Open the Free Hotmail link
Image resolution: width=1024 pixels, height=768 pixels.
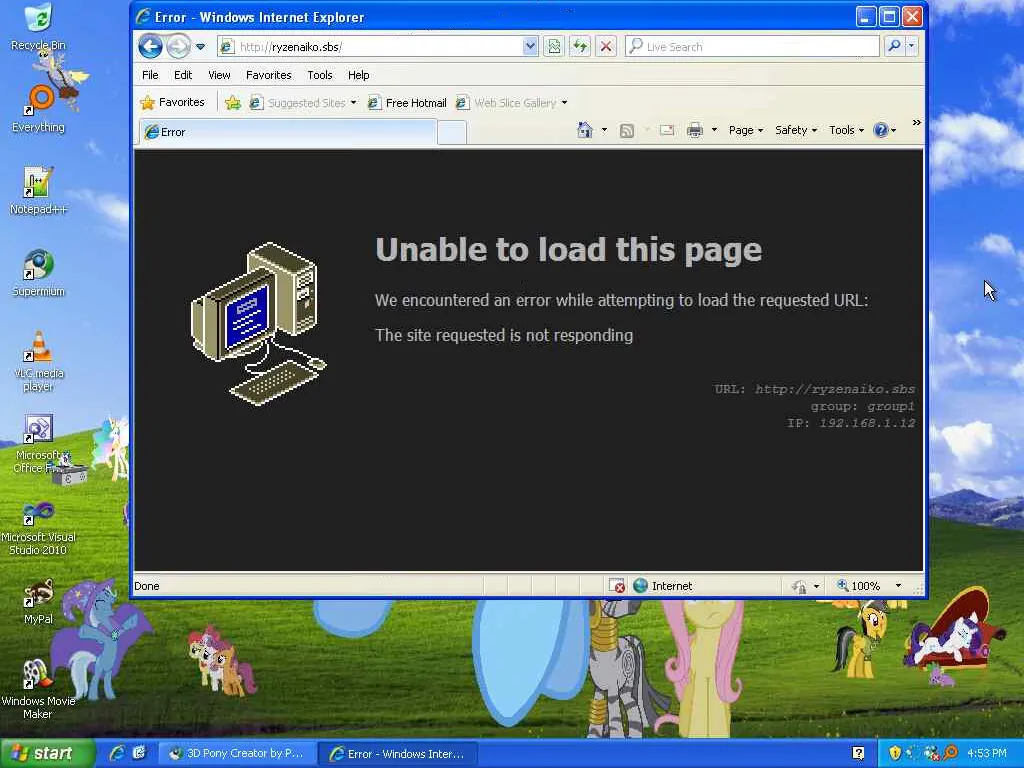coord(408,103)
